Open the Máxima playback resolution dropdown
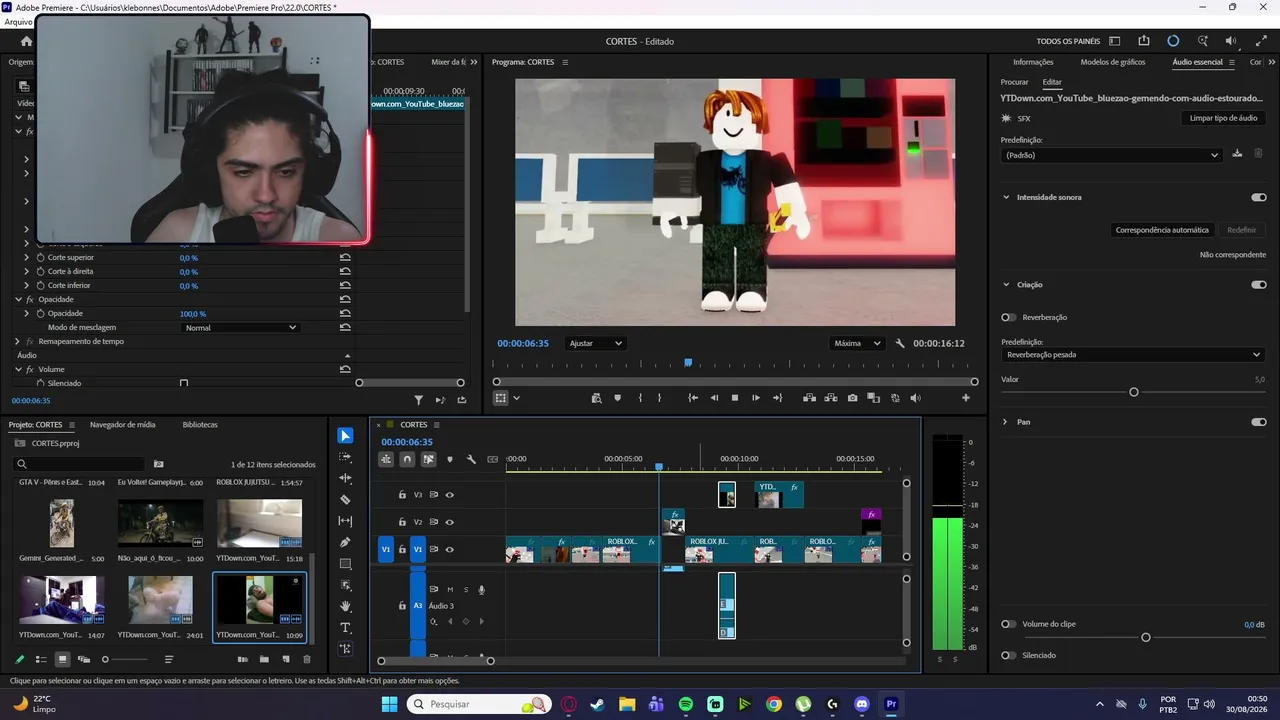The height and width of the screenshot is (720, 1280). point(858,343)
